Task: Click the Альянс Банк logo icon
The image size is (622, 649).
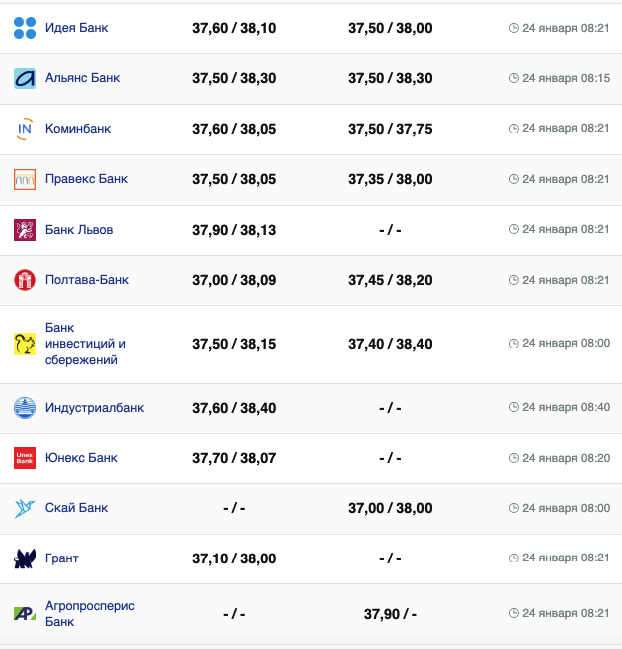Action: (x=25, y=78)
